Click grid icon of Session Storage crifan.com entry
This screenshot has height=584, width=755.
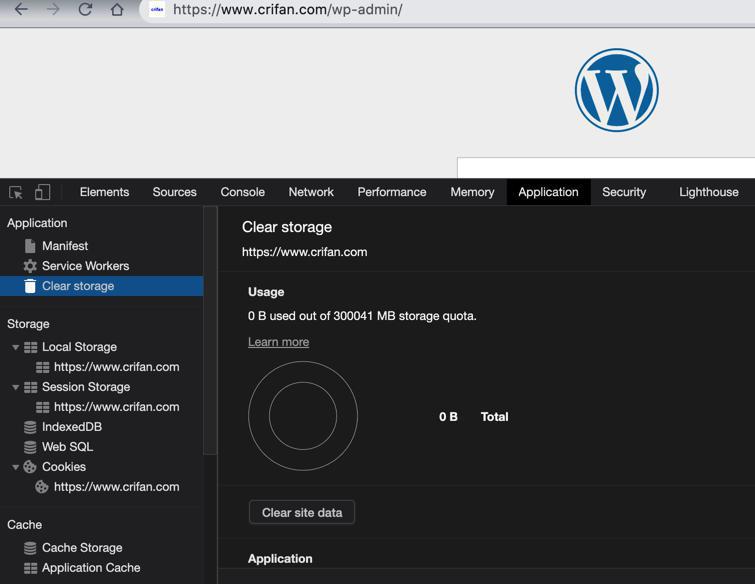(42, 407)
